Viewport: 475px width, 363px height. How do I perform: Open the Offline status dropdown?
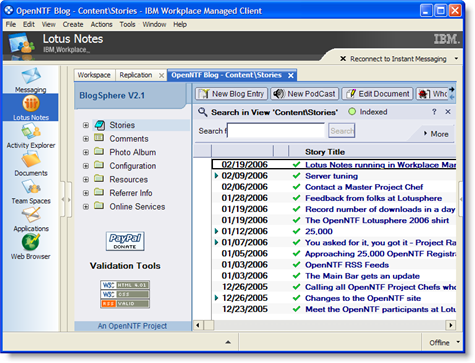click(458, 342)
